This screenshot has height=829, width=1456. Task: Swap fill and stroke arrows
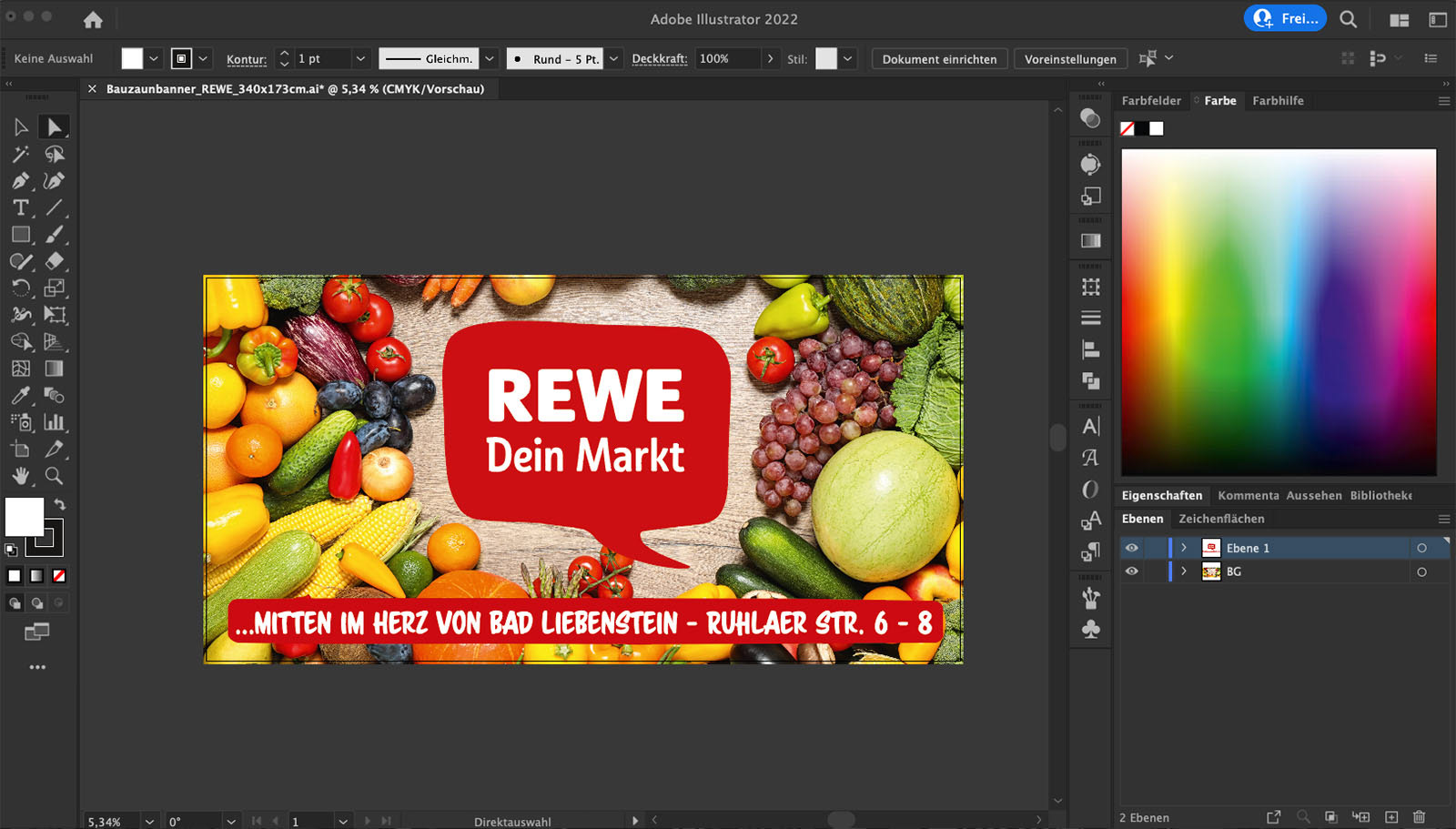pyautogui.click(x=60, y=504)
